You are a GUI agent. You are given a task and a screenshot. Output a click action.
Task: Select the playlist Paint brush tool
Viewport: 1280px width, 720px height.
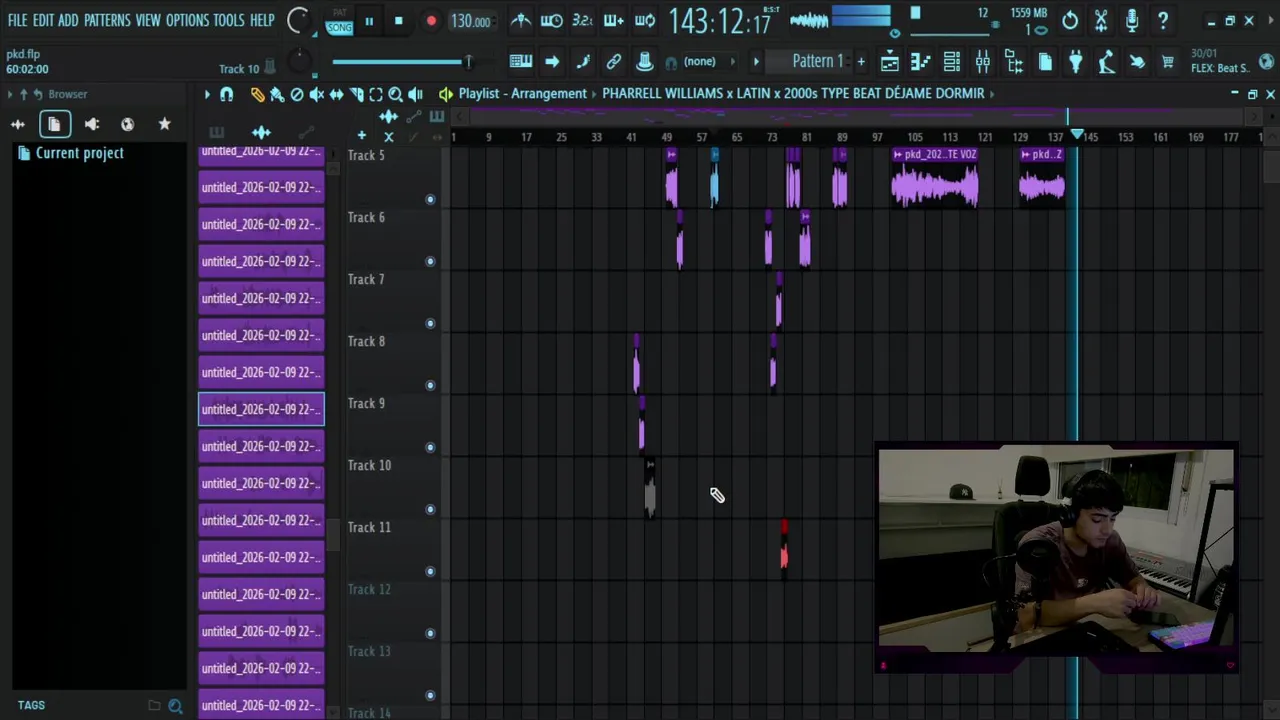pyautogui.click(x=277, y=94)
